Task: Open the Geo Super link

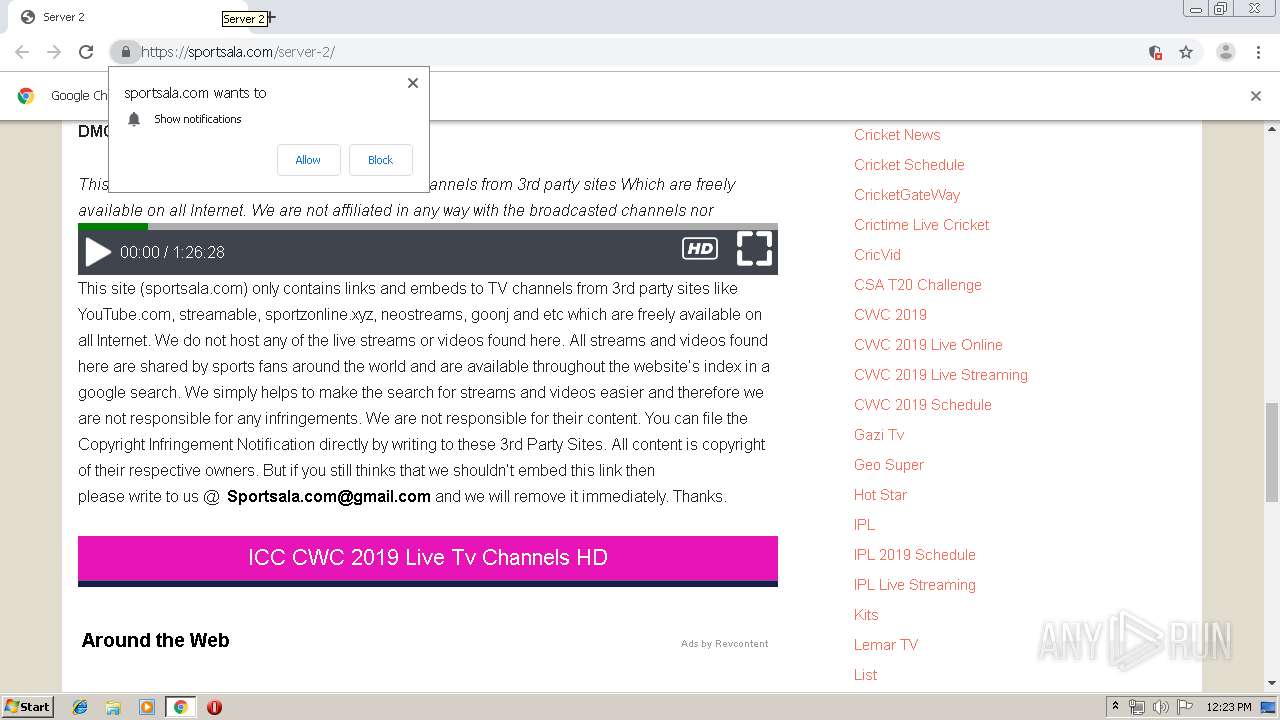Action: pos(889,465)
